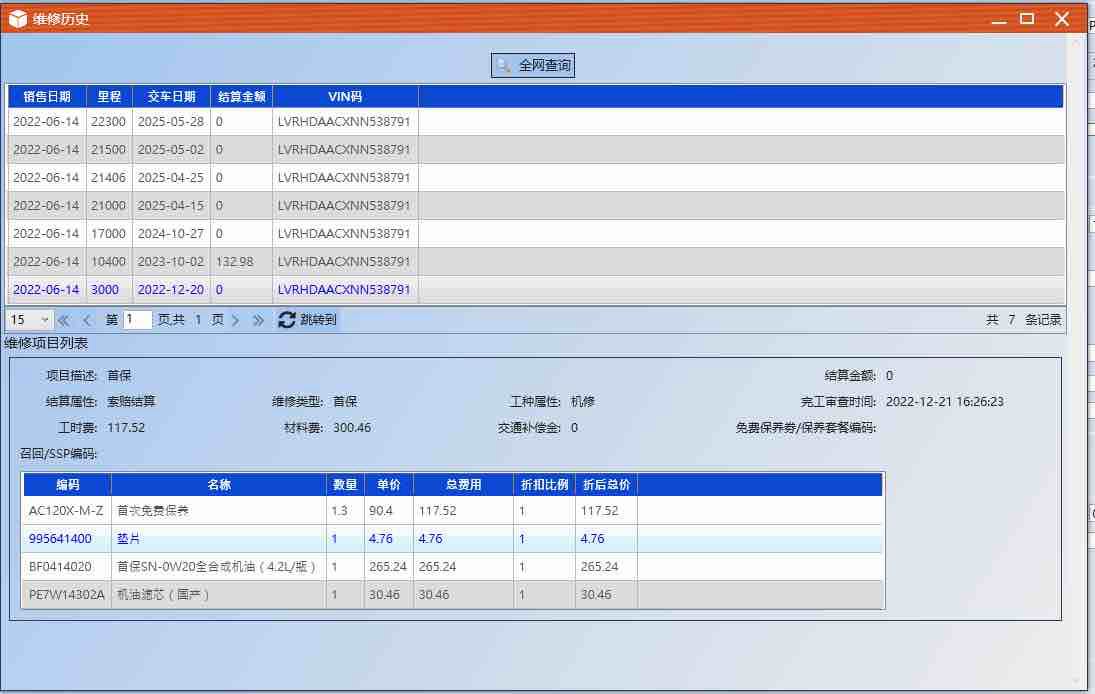Go to last page of records
The width and height of the screenshot is (1095, 694).
pos(258,320)
